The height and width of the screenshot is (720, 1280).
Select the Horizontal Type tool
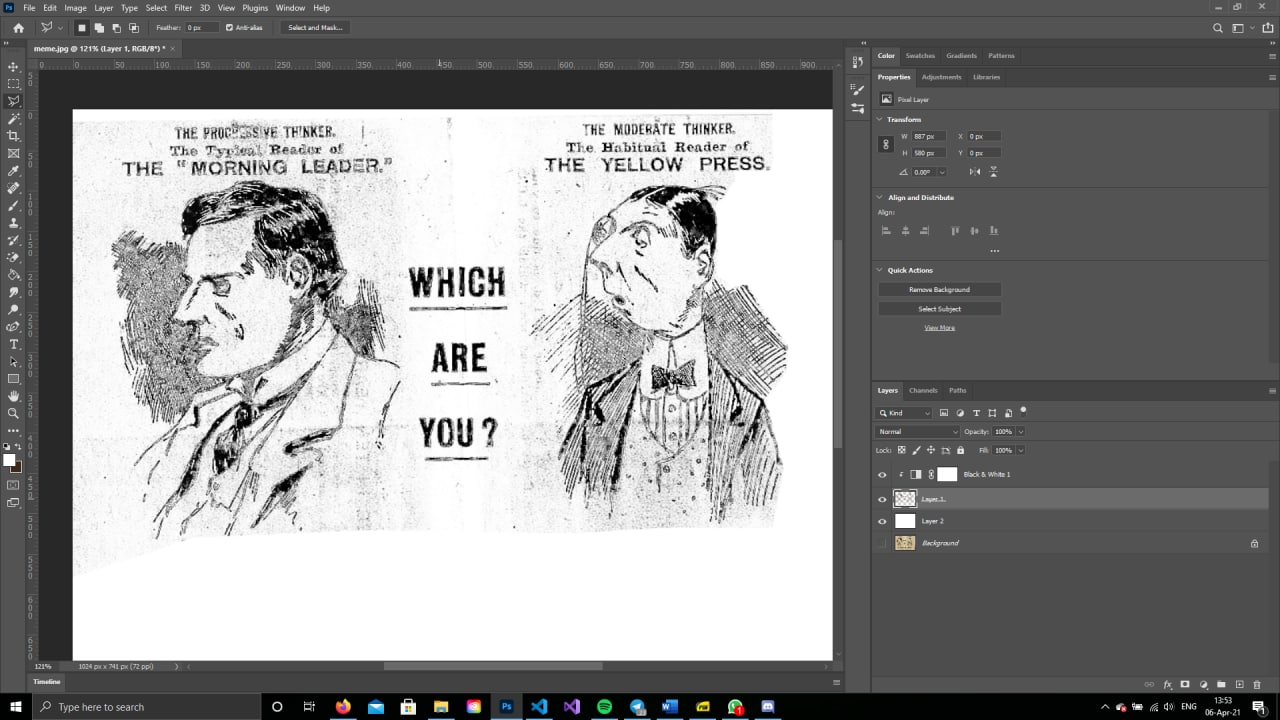(13, 344)
